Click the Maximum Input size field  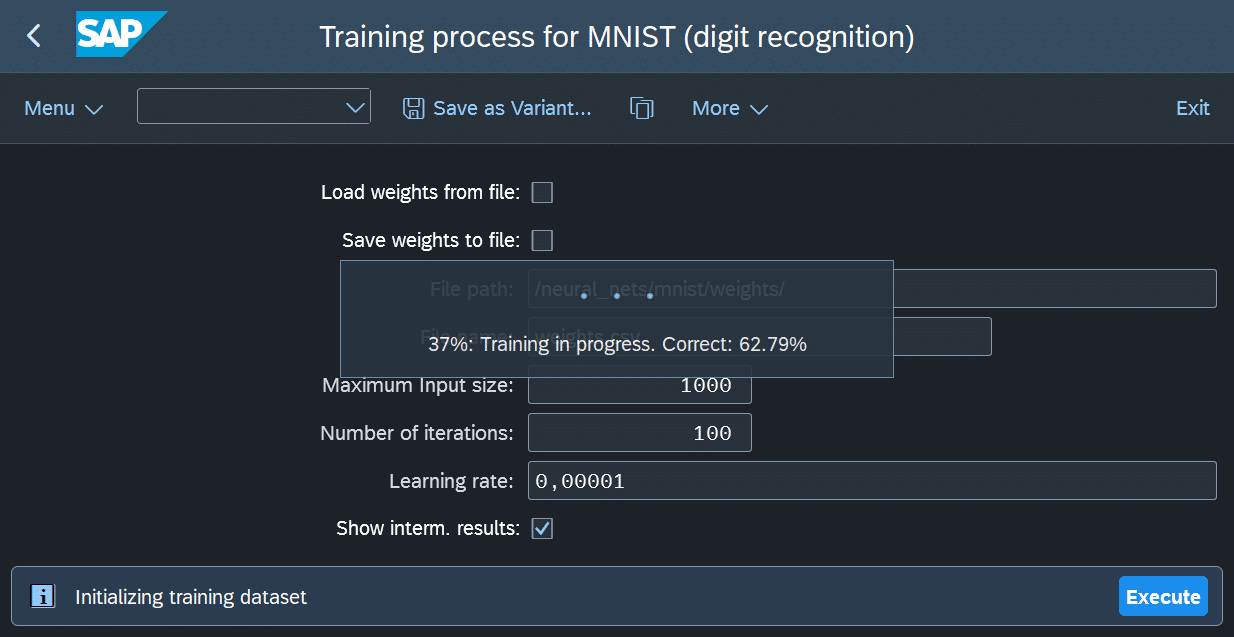639,384
